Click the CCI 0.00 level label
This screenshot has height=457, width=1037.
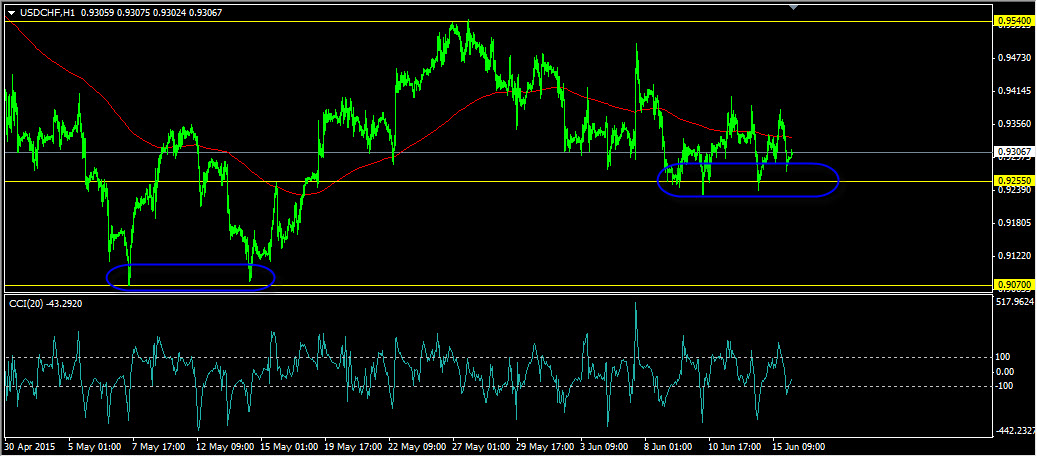click(x=1007, y=372)
